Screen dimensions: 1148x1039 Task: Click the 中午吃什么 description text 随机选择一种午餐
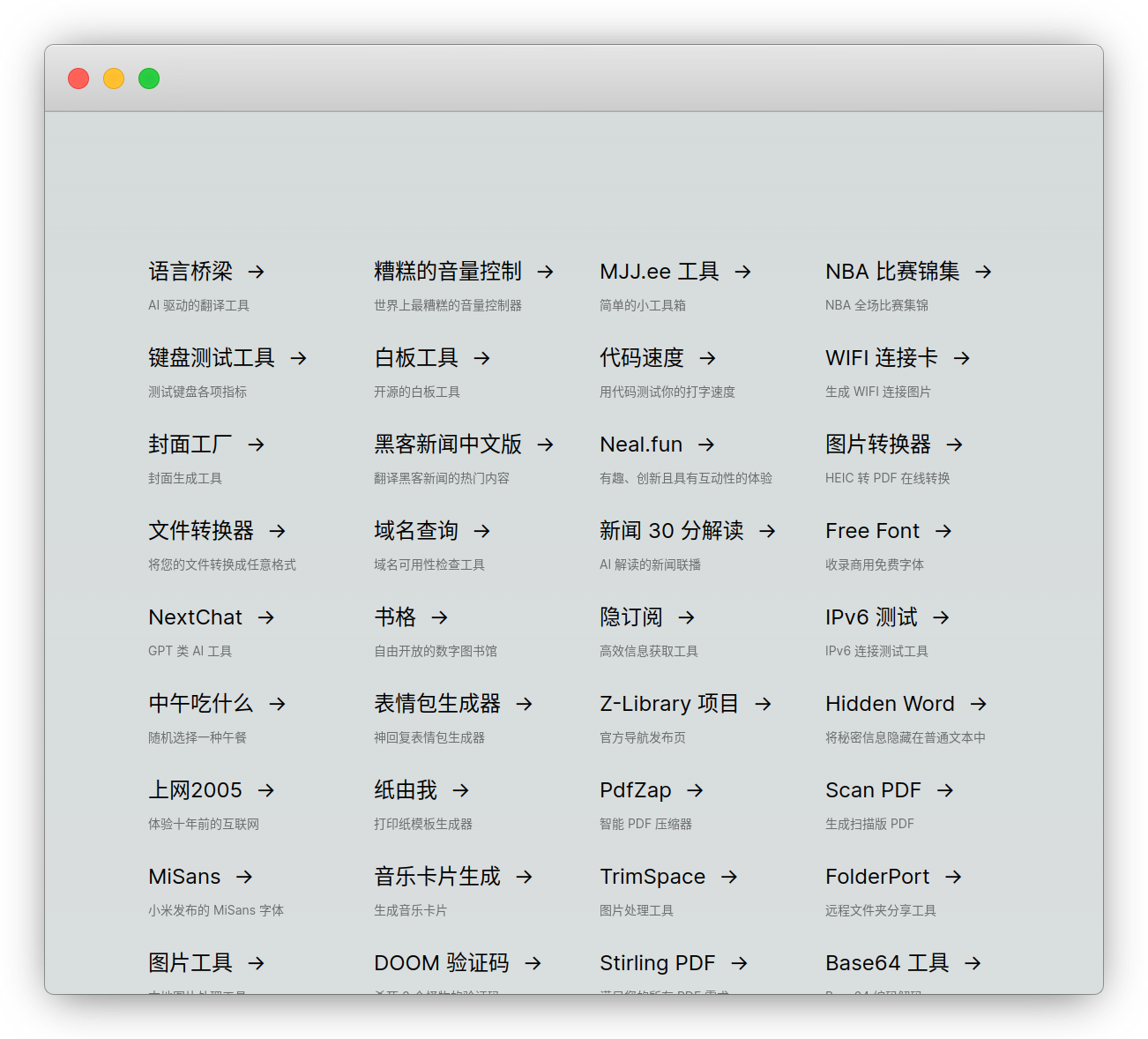198,737
